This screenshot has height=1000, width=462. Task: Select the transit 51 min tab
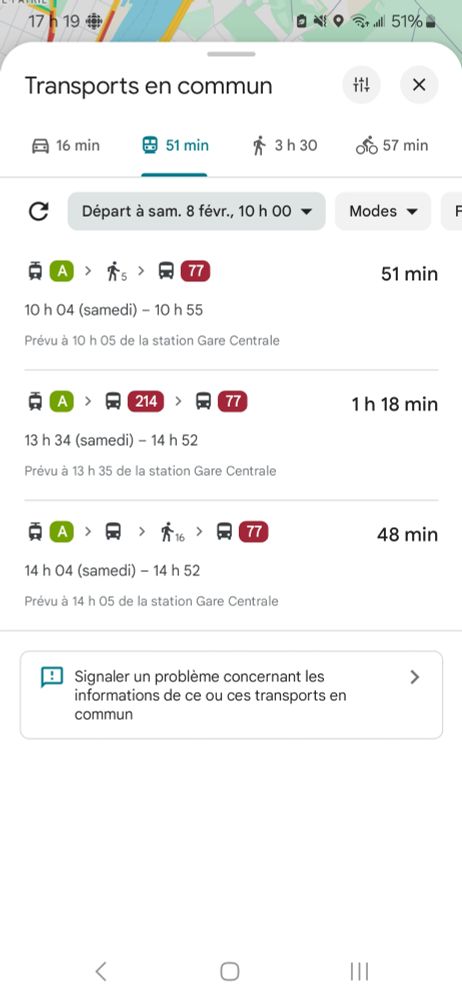pyautogui.click(x=175, y=145)
